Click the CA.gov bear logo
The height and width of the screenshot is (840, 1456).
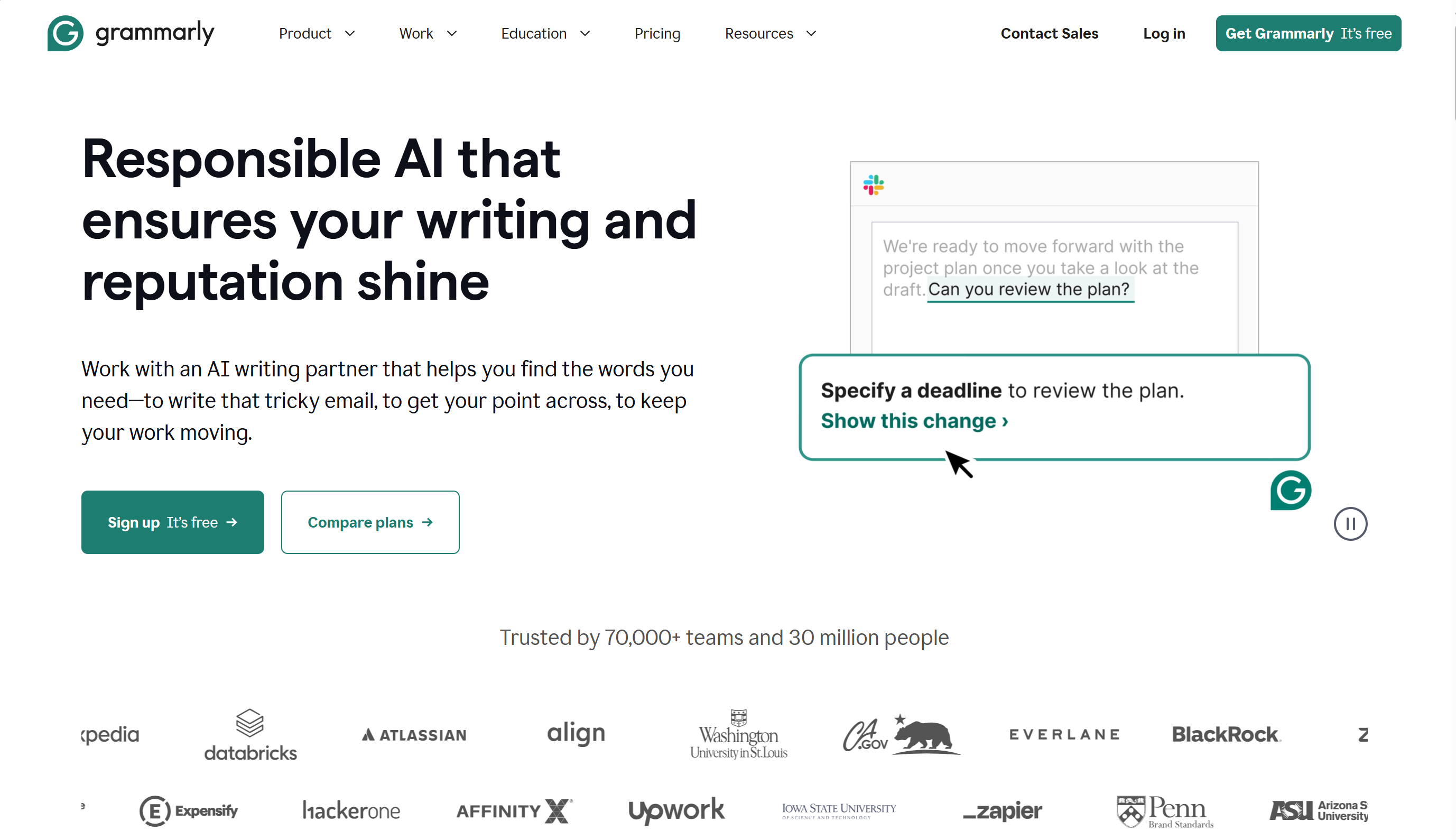(900, 734)
